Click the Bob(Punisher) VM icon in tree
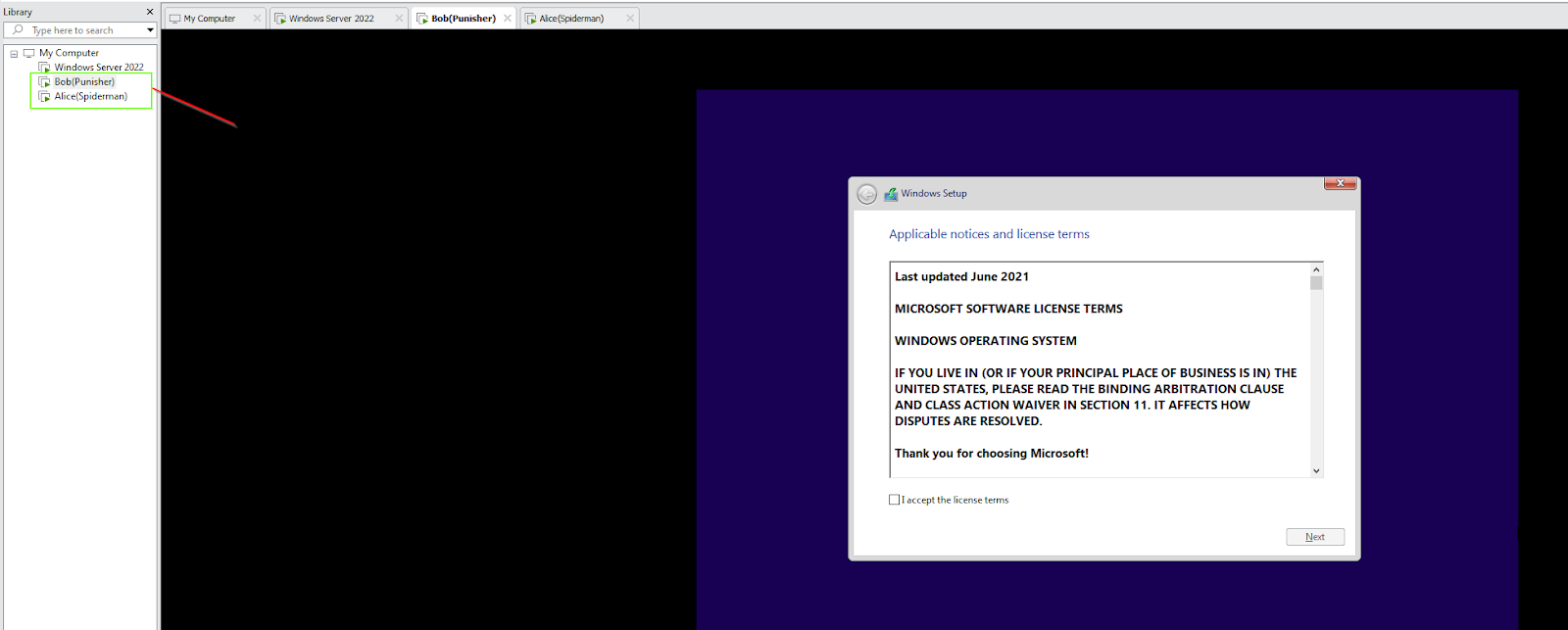Viewport: 1568px width, 630px height. pos(44,82)
